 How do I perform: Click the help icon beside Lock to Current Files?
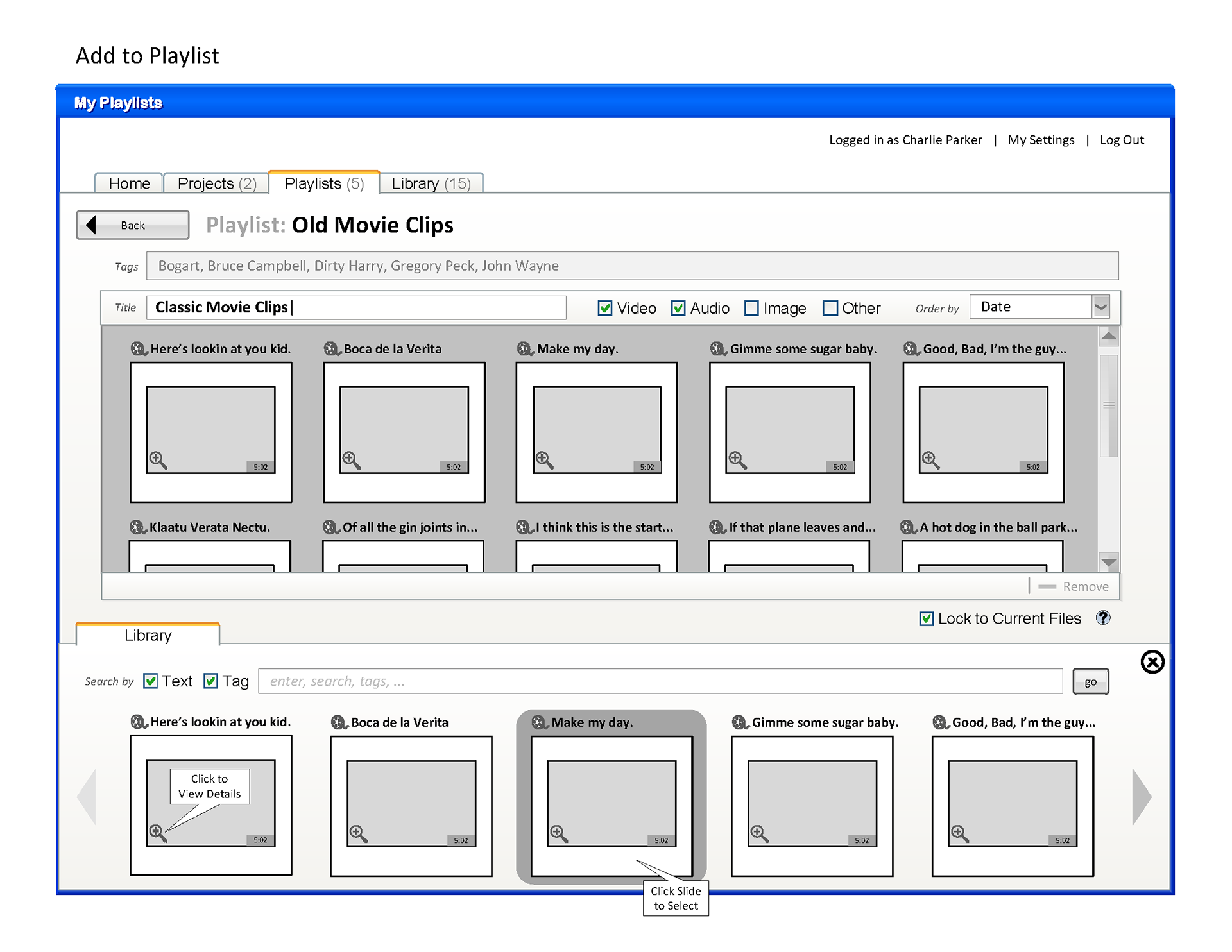coord(1103,618)
